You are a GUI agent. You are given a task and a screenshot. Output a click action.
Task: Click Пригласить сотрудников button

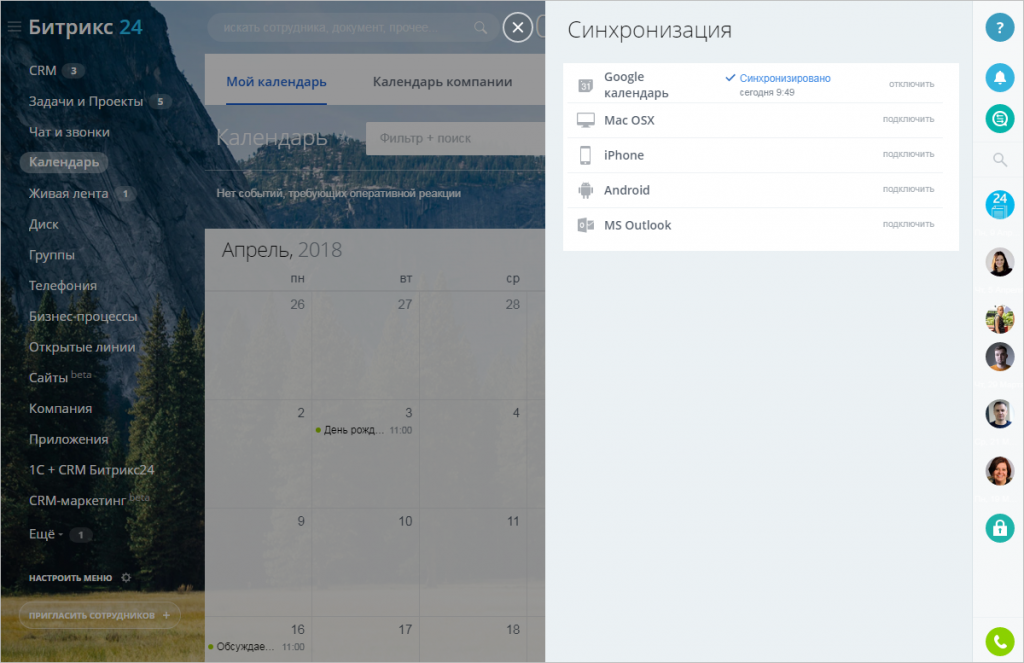(99, 615)
